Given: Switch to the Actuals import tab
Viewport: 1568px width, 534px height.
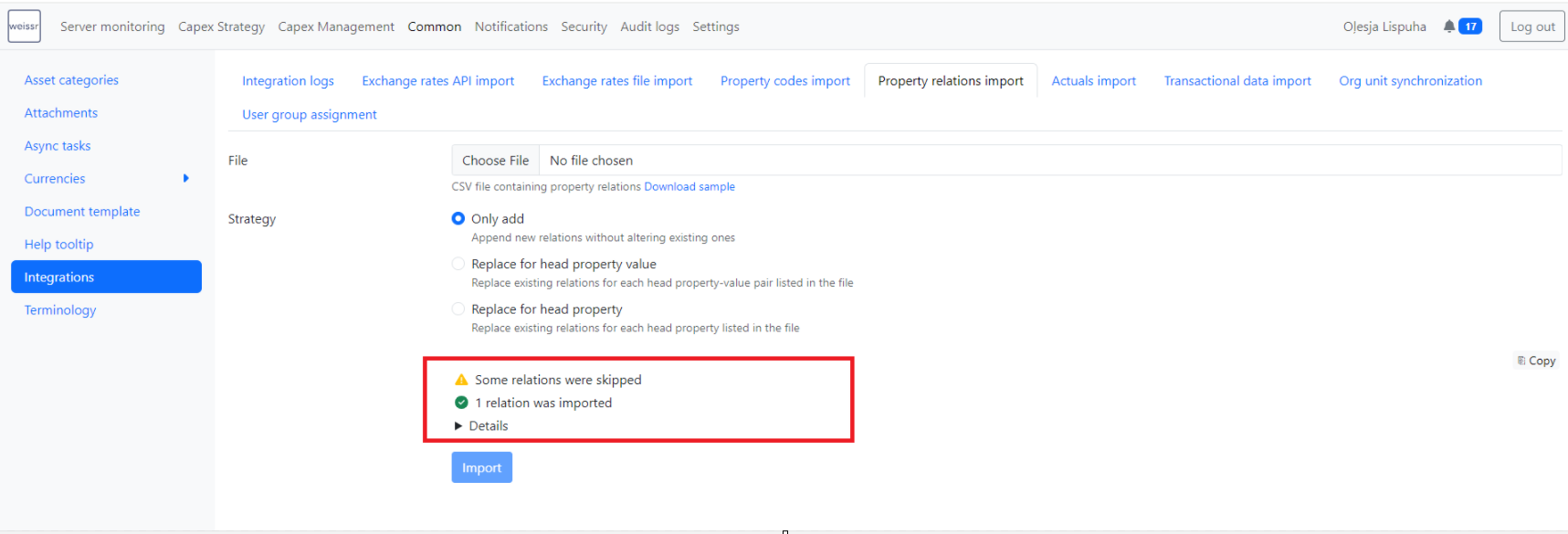Looking at the screenshot, I should pos(1094,80).
